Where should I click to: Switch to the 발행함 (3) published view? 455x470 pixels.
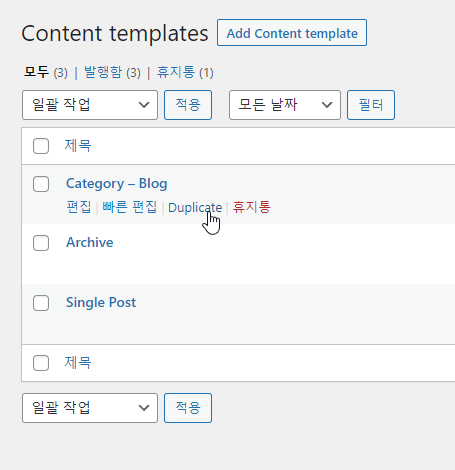(x=112, y=72)
